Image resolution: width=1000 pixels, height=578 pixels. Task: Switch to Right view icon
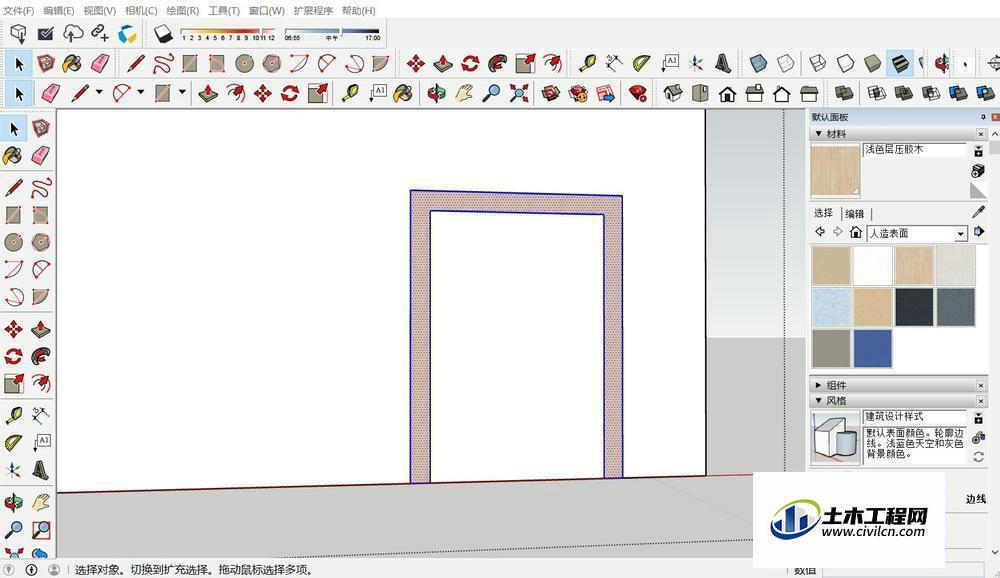coord(754,94)
